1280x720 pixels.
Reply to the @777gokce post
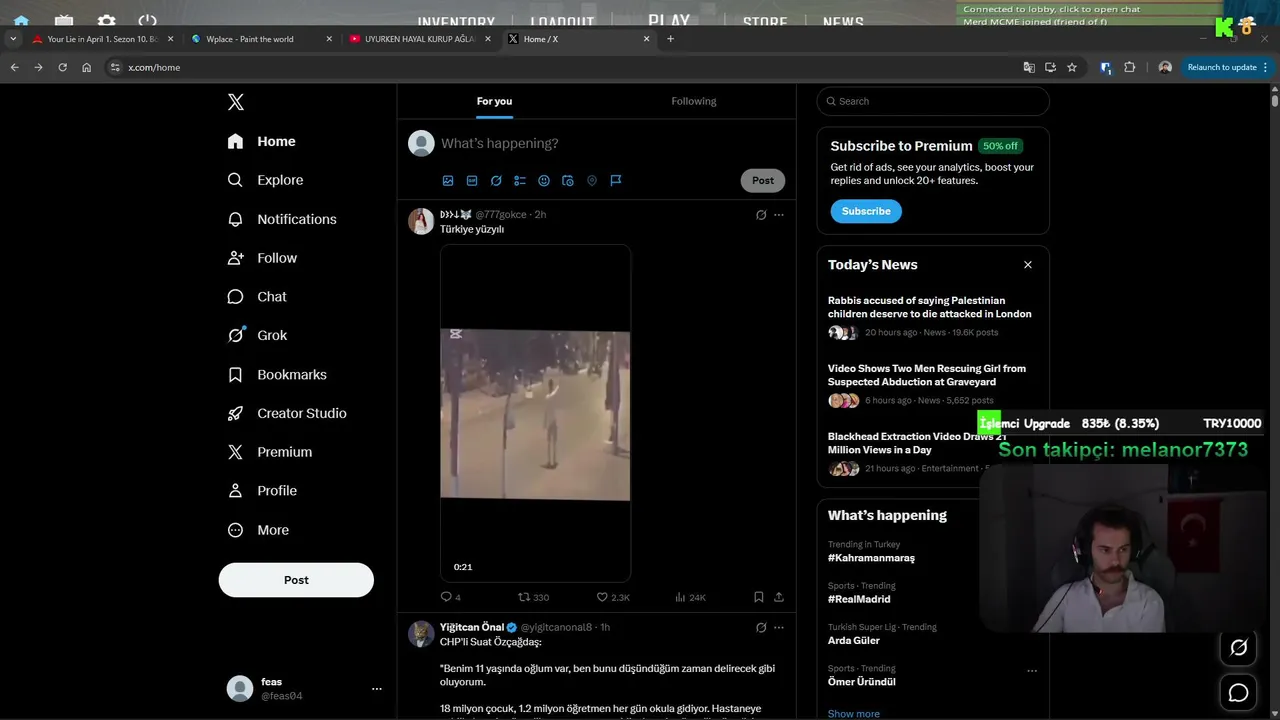click(450, 597)
